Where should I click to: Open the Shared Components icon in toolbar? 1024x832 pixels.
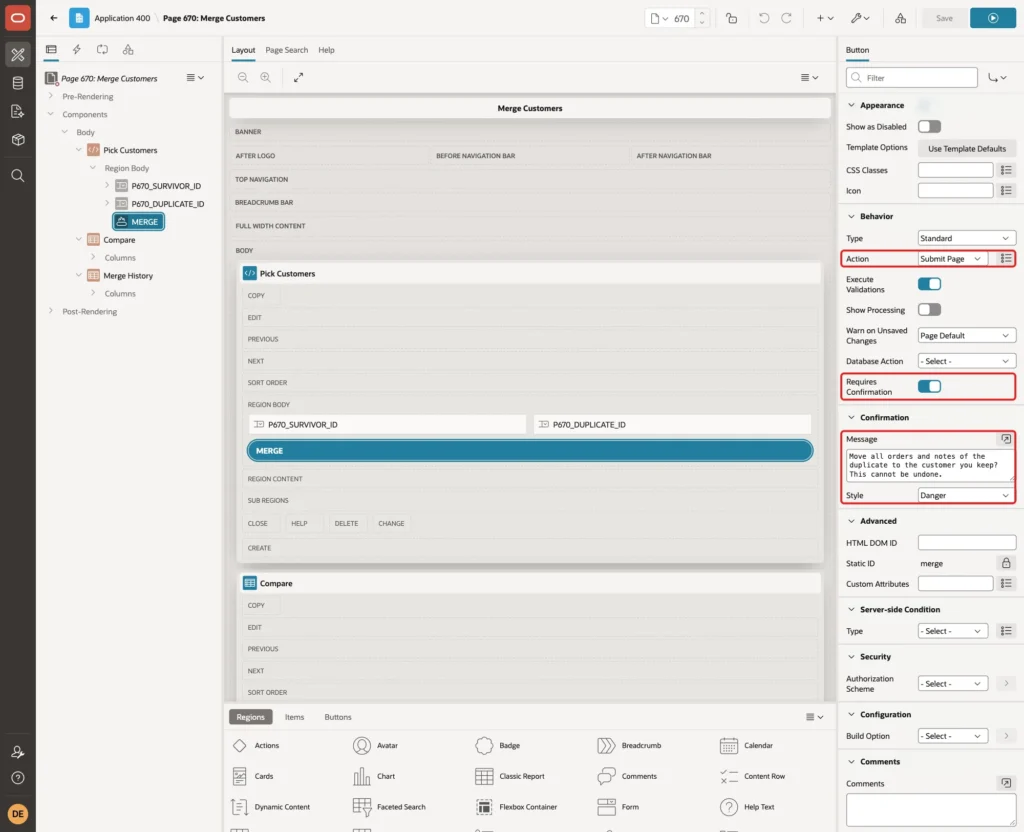900,18
